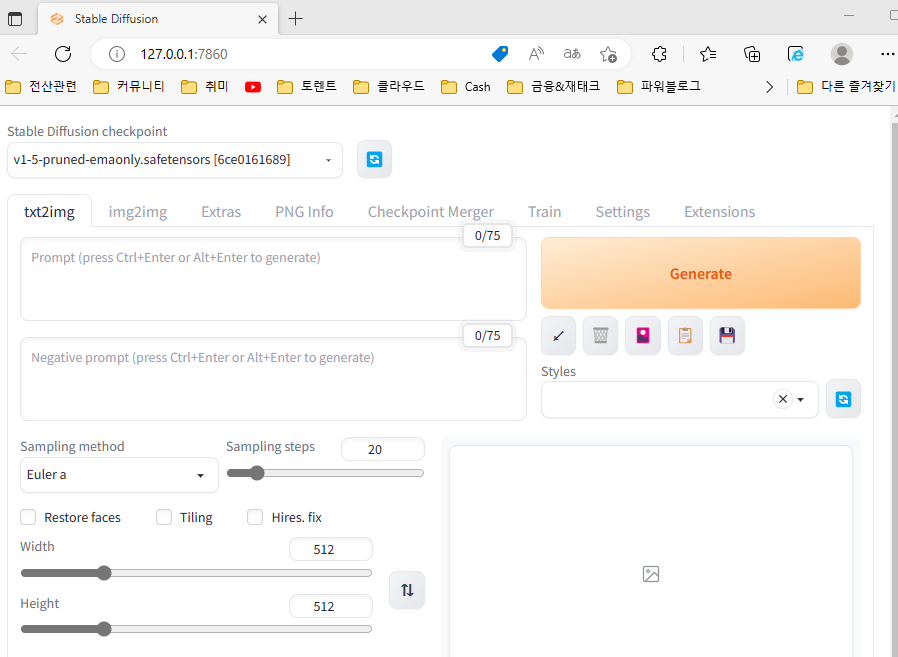
Task: Open the Extensions tab
Action: click(719, 212)
